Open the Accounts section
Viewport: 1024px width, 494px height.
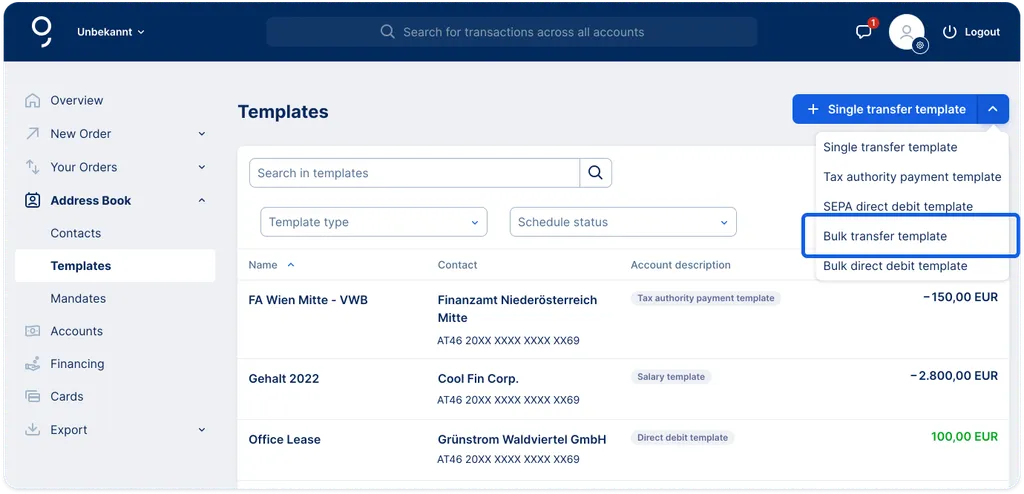tap(76, 331)
